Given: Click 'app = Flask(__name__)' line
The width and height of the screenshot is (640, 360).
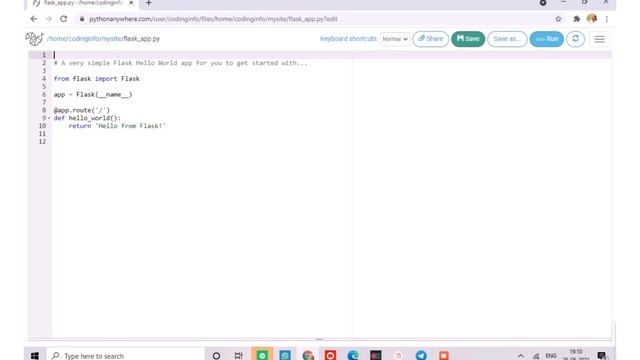Looking at the screenshot, I should [x=93, y=94].
